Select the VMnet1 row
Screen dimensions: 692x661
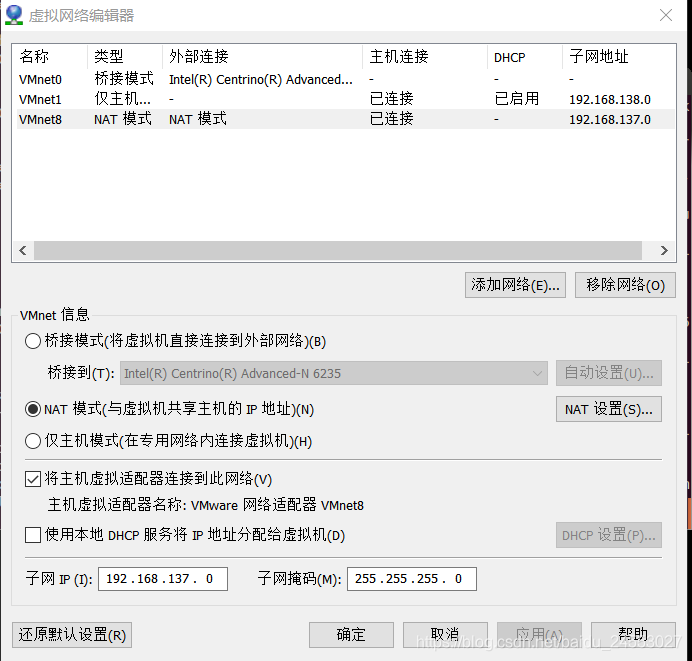346,99
